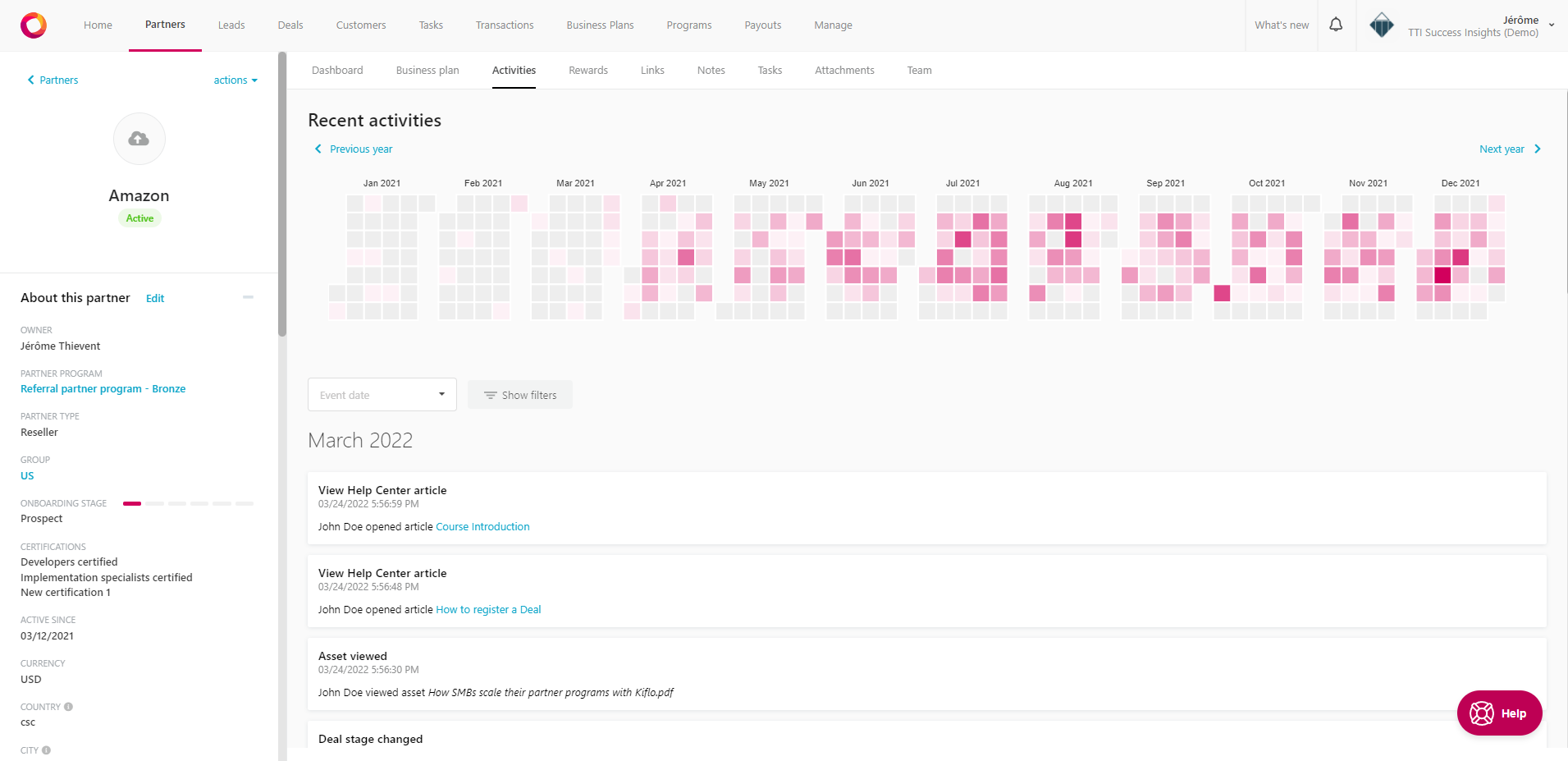Click What's new link
The height and width of the screenshot is (761, 1568).
click(x=1282, y=25)
